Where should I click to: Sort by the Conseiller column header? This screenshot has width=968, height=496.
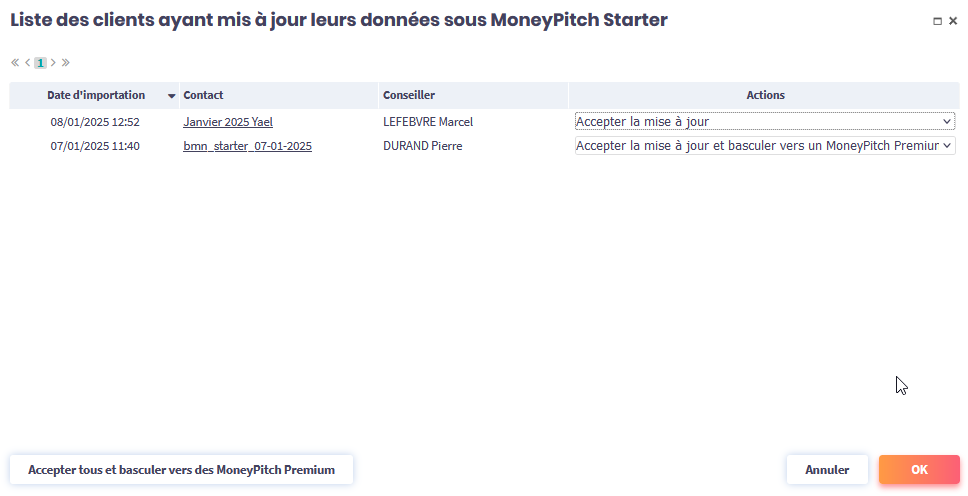coord(408,95)
